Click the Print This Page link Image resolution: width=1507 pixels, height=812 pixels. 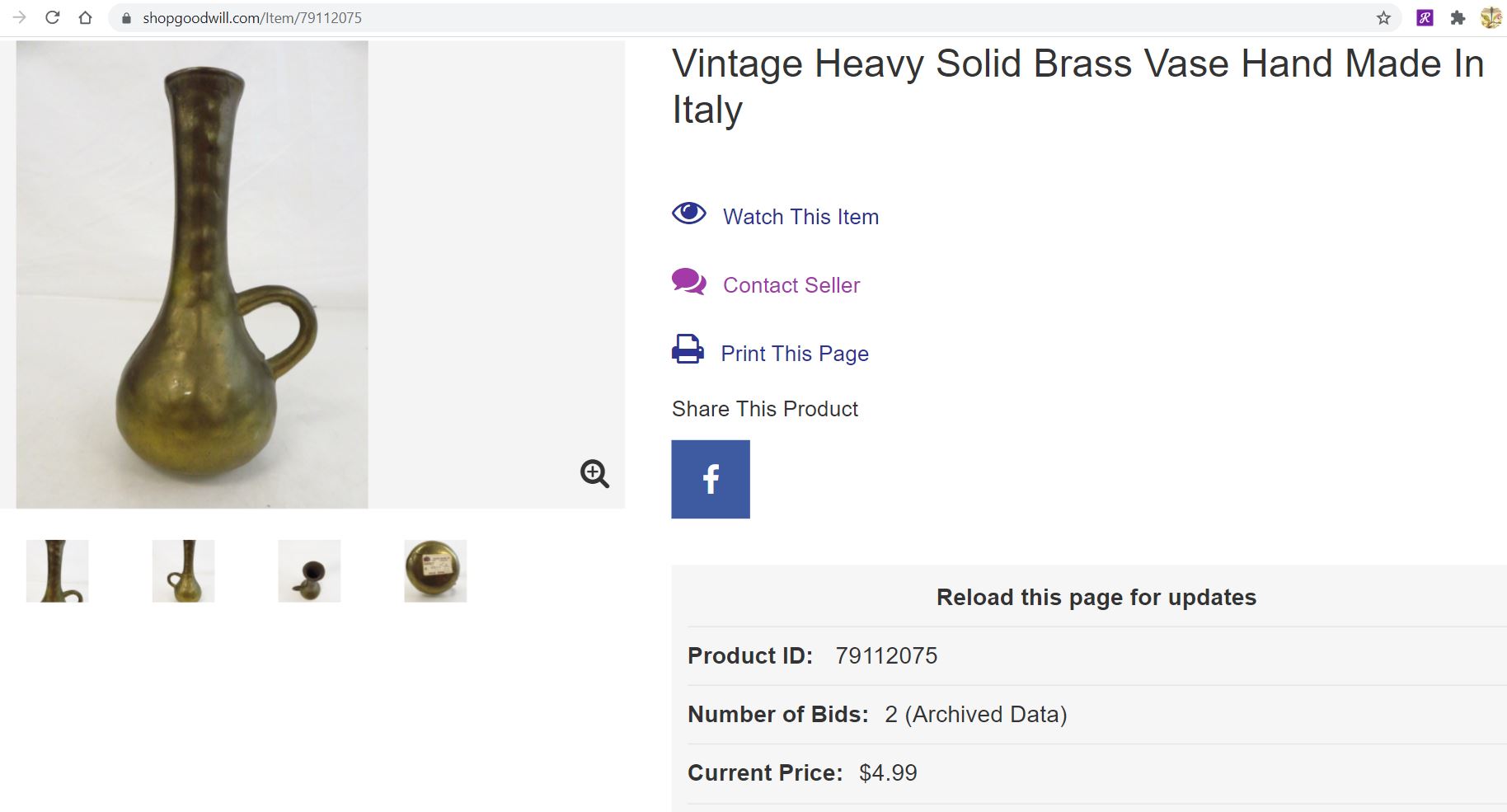coord(794,353)
